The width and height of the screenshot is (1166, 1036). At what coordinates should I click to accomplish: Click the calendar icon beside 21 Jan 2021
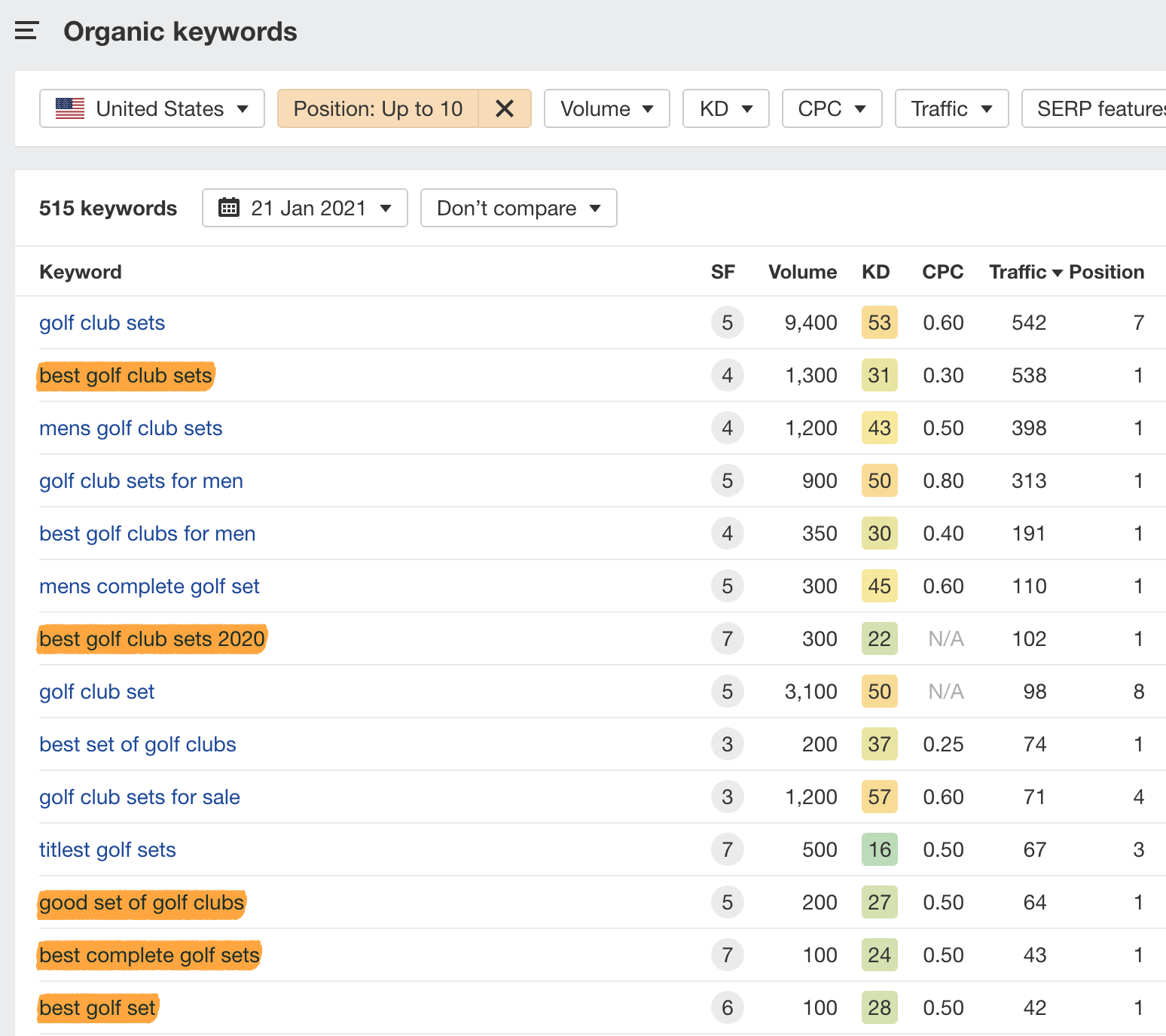(229, 208)
